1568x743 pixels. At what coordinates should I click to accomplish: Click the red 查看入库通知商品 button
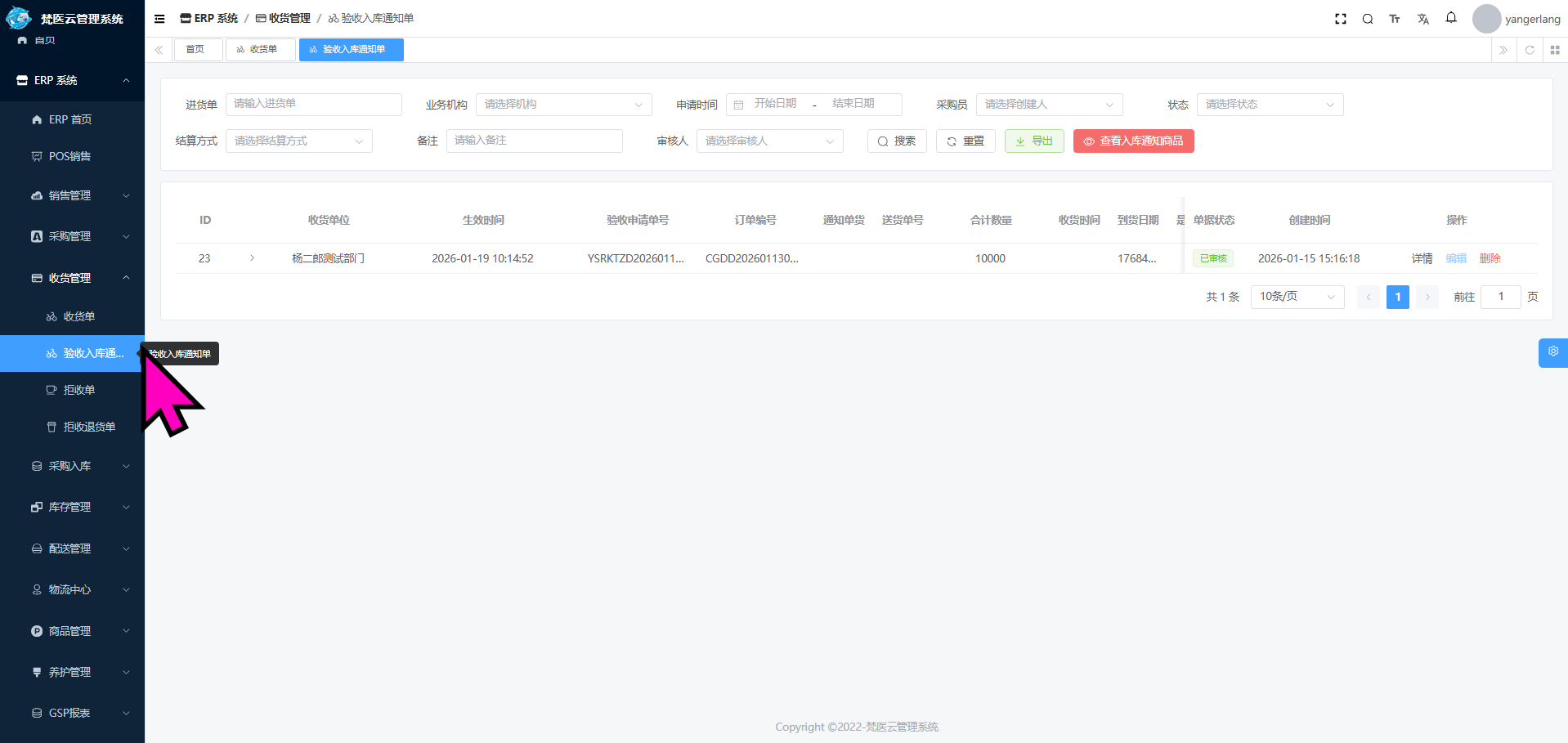[1133, 141]
